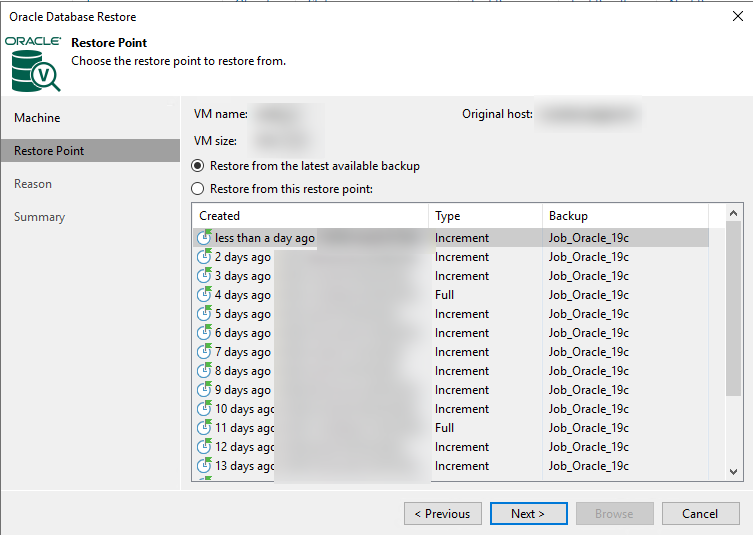Click '9 days ago' row text

click(x=243, y=390)
